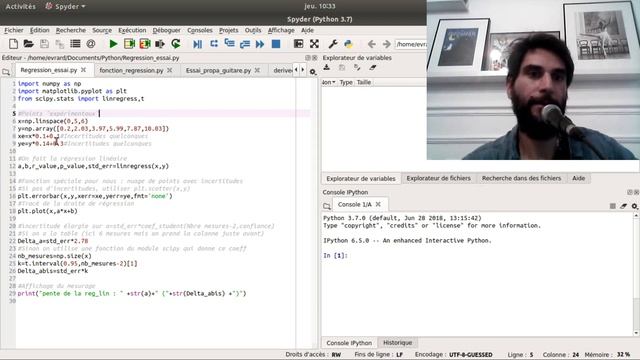Run the current cell icon

point(129,44)
